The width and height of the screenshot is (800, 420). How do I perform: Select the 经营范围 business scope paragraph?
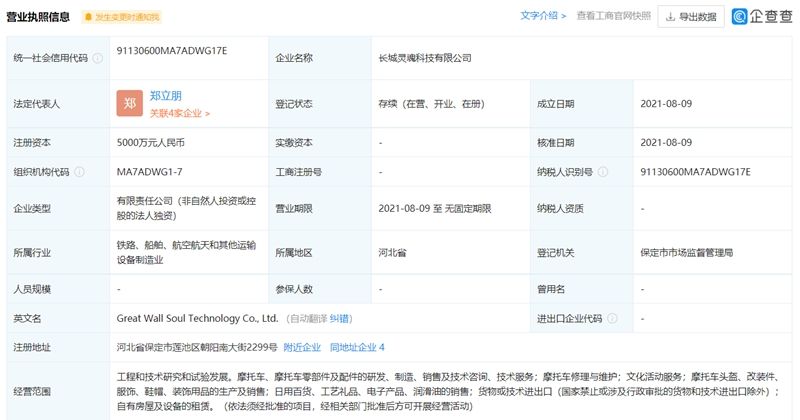tap(448, 391)
